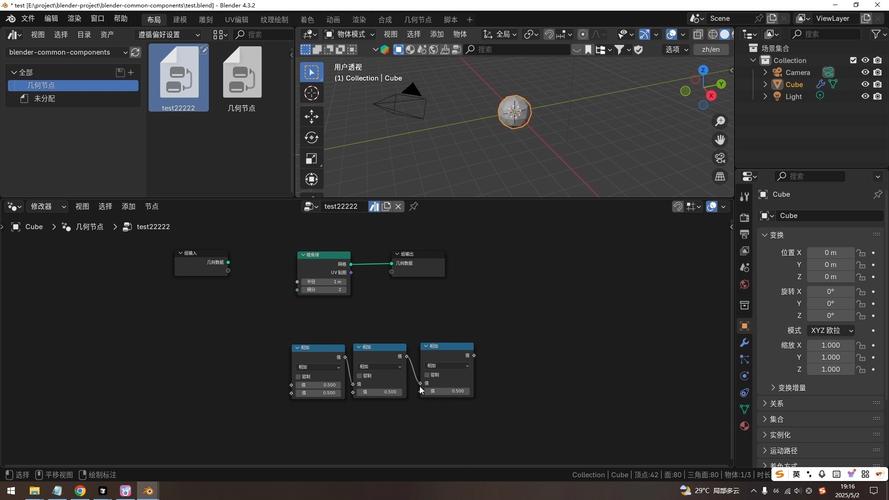The width and height of the screenshot is (889, 500).
Task: Open the 帮助 menu
Action: (121, 19)
